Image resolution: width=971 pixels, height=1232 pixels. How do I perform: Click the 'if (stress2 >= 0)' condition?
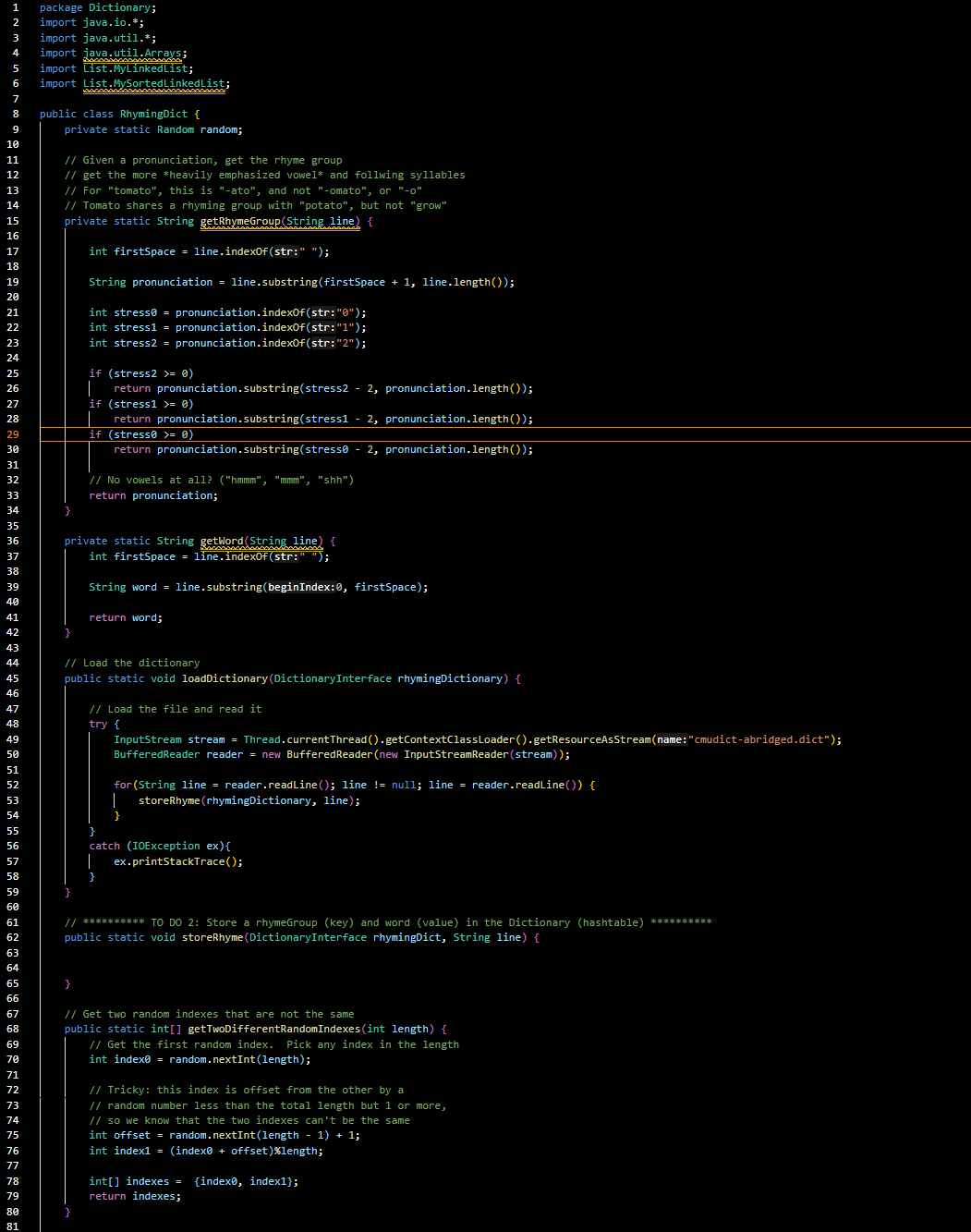click(141, 373)
